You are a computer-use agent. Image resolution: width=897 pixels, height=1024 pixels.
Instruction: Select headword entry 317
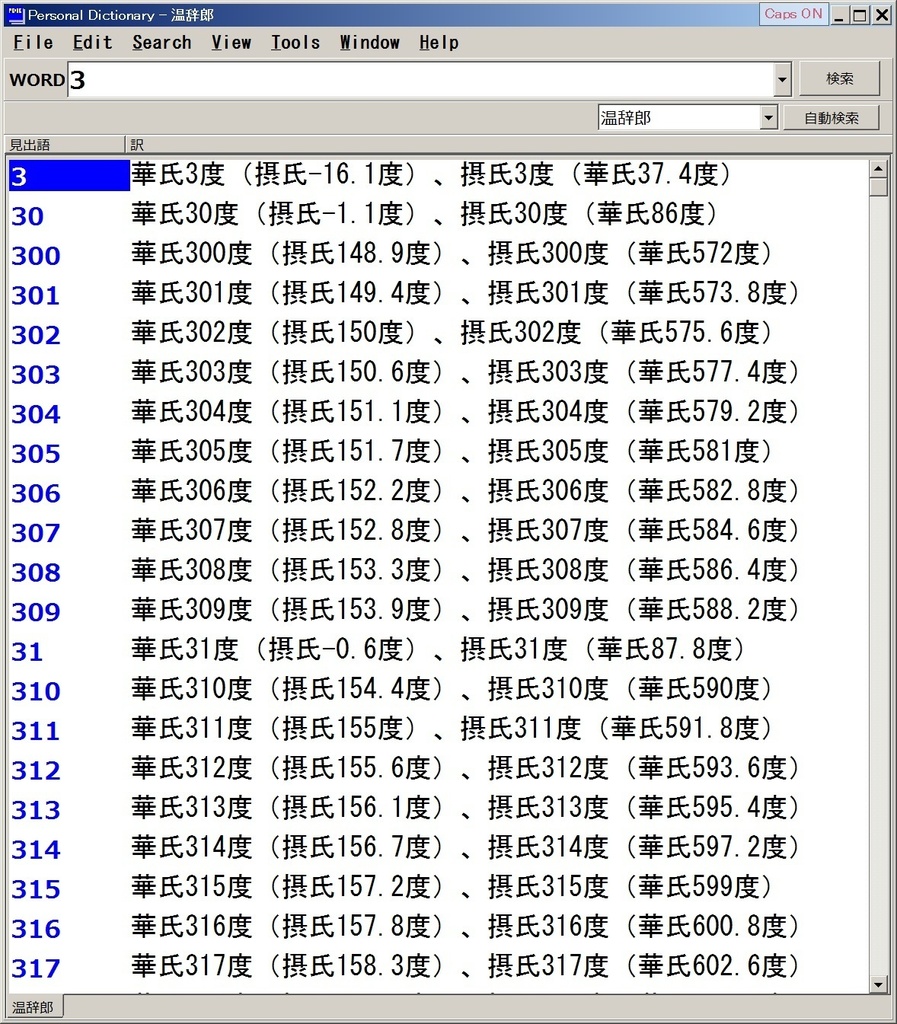[36, 968]
